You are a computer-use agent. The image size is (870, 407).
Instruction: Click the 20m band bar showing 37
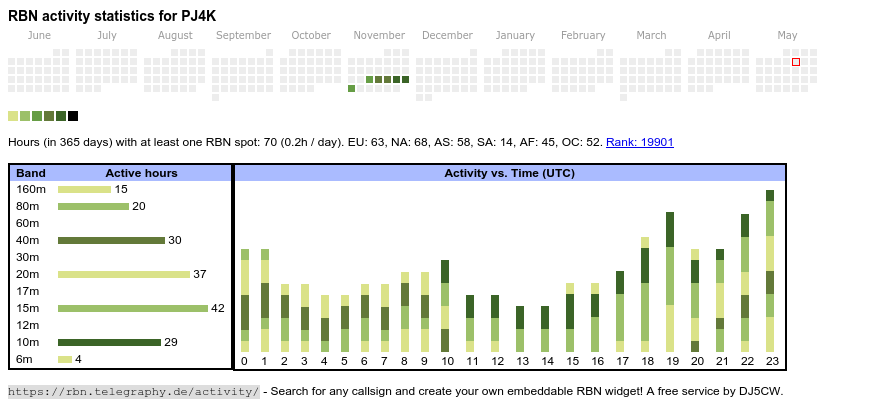tap(123, 274)
